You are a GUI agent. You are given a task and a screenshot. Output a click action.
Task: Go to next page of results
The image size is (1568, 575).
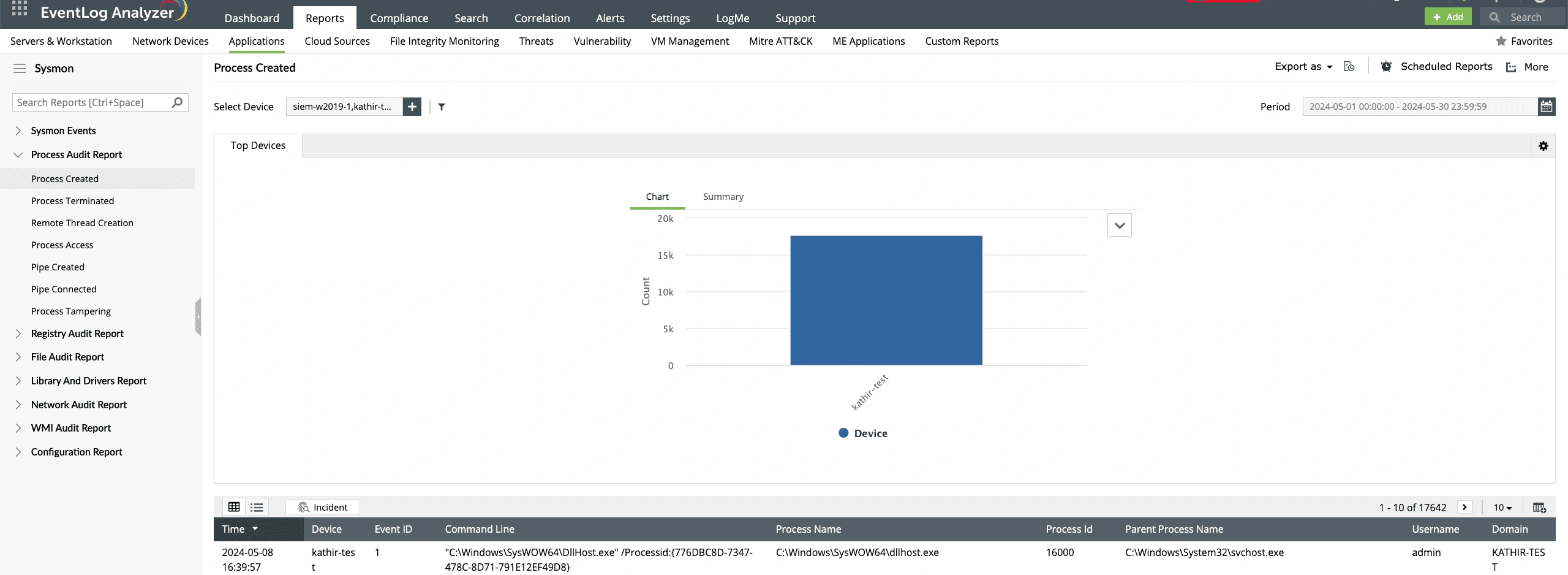1464,507
